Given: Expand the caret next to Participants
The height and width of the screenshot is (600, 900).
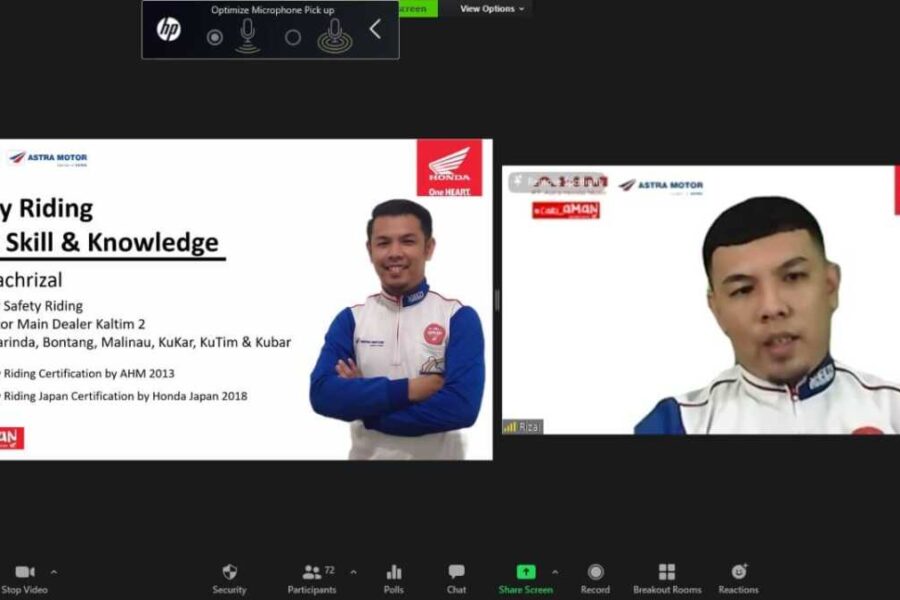Looking at the screenshot, I should pos(353,572).
